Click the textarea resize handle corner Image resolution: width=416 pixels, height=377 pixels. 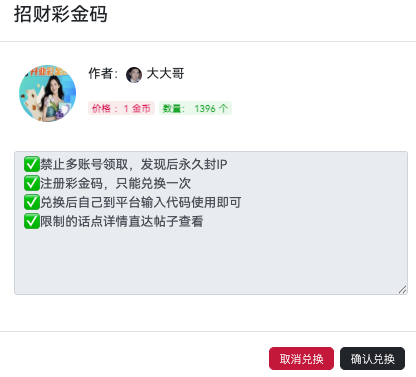403,290
